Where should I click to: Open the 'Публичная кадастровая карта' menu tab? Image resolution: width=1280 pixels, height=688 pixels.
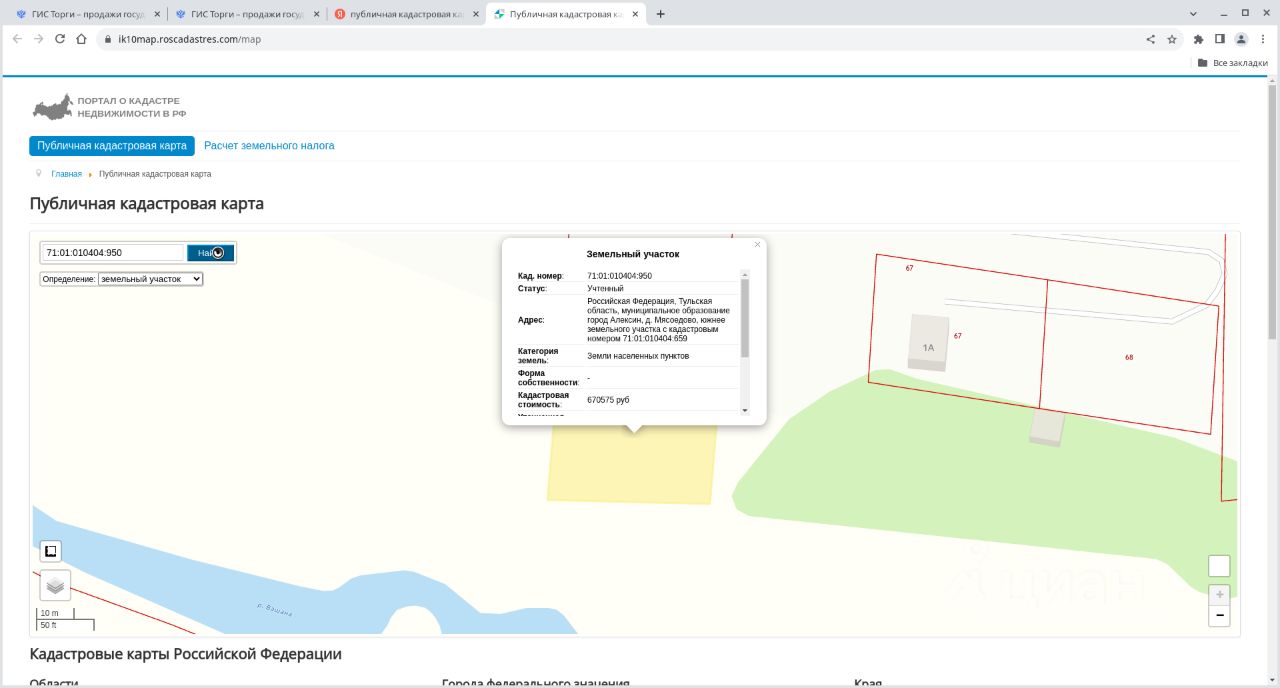tap(112, 146)
